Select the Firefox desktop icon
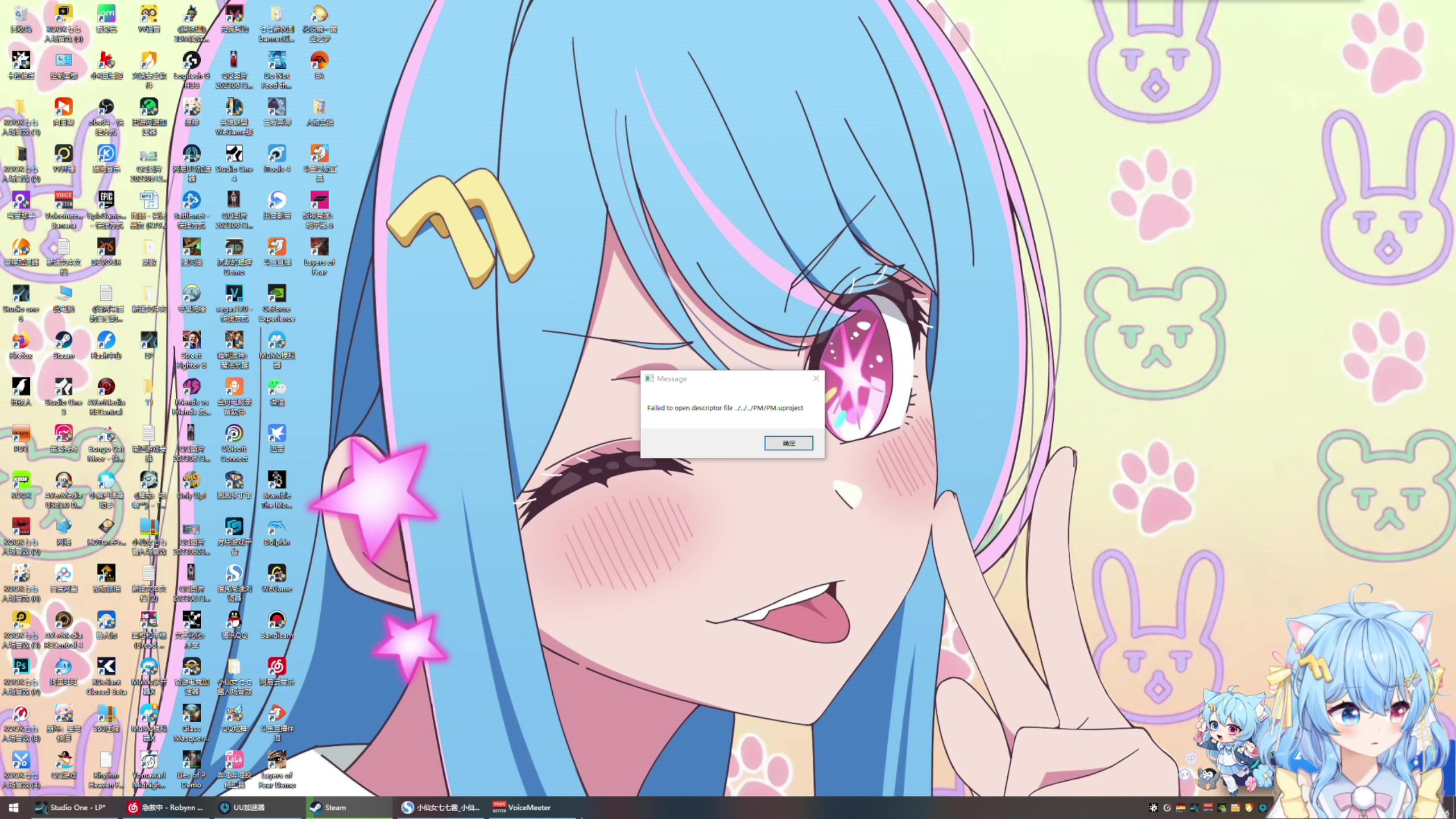The width and height of the screenshot is (1456, 819). [21, 345]
